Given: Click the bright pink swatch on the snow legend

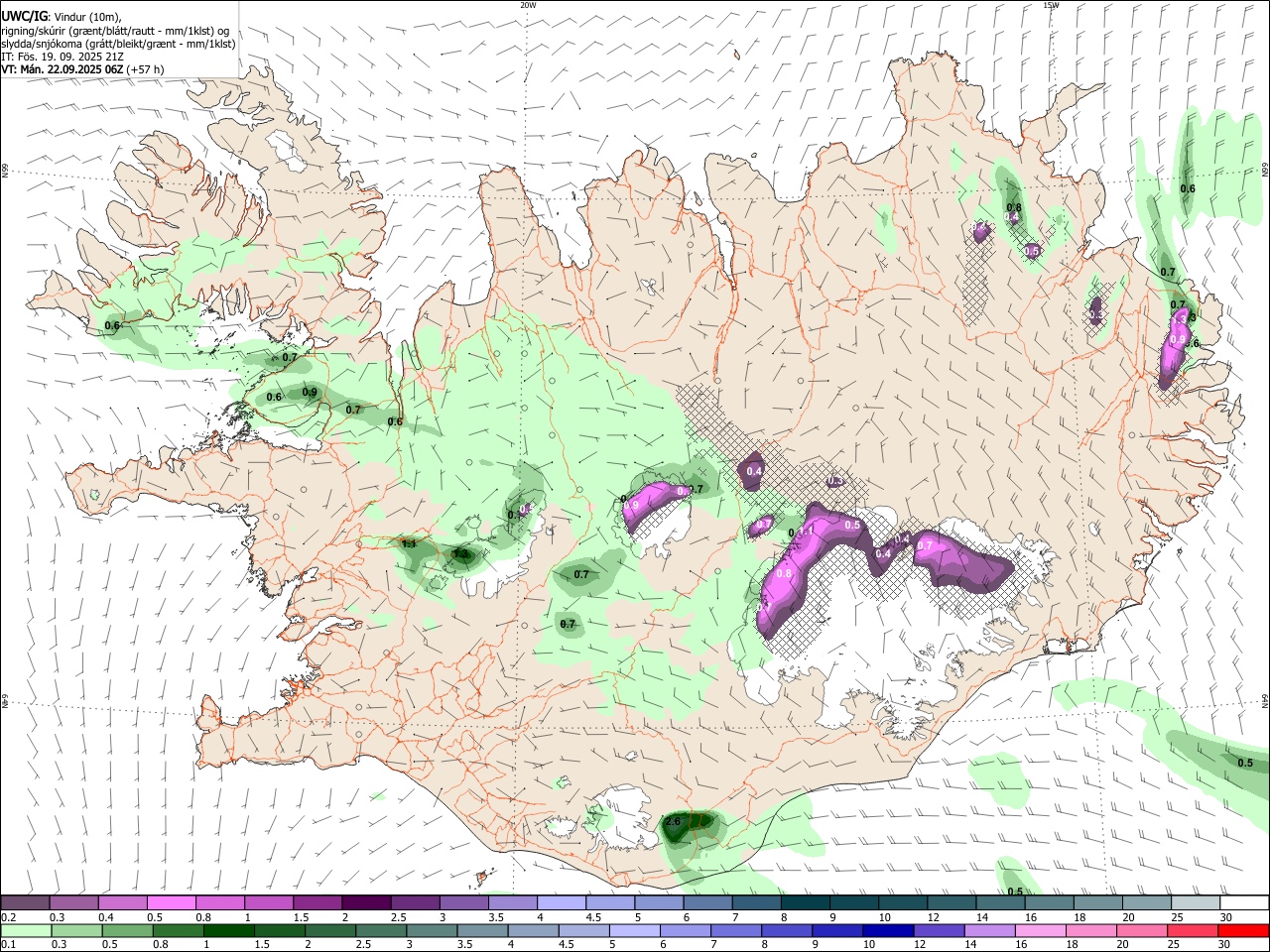Looking at the screenshot, I should [x=171, y=903].
